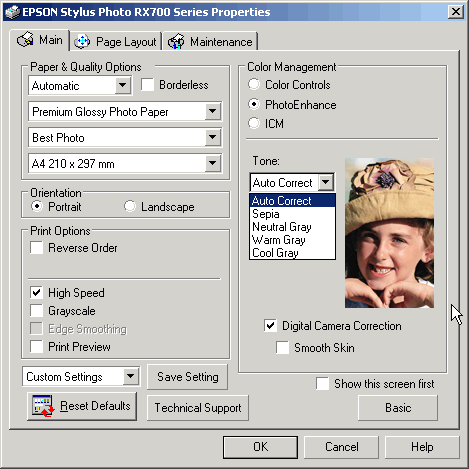This screenshot has height=469, width=469.
Task: Select Sepia from the Tone list
Action: [292, 214]
